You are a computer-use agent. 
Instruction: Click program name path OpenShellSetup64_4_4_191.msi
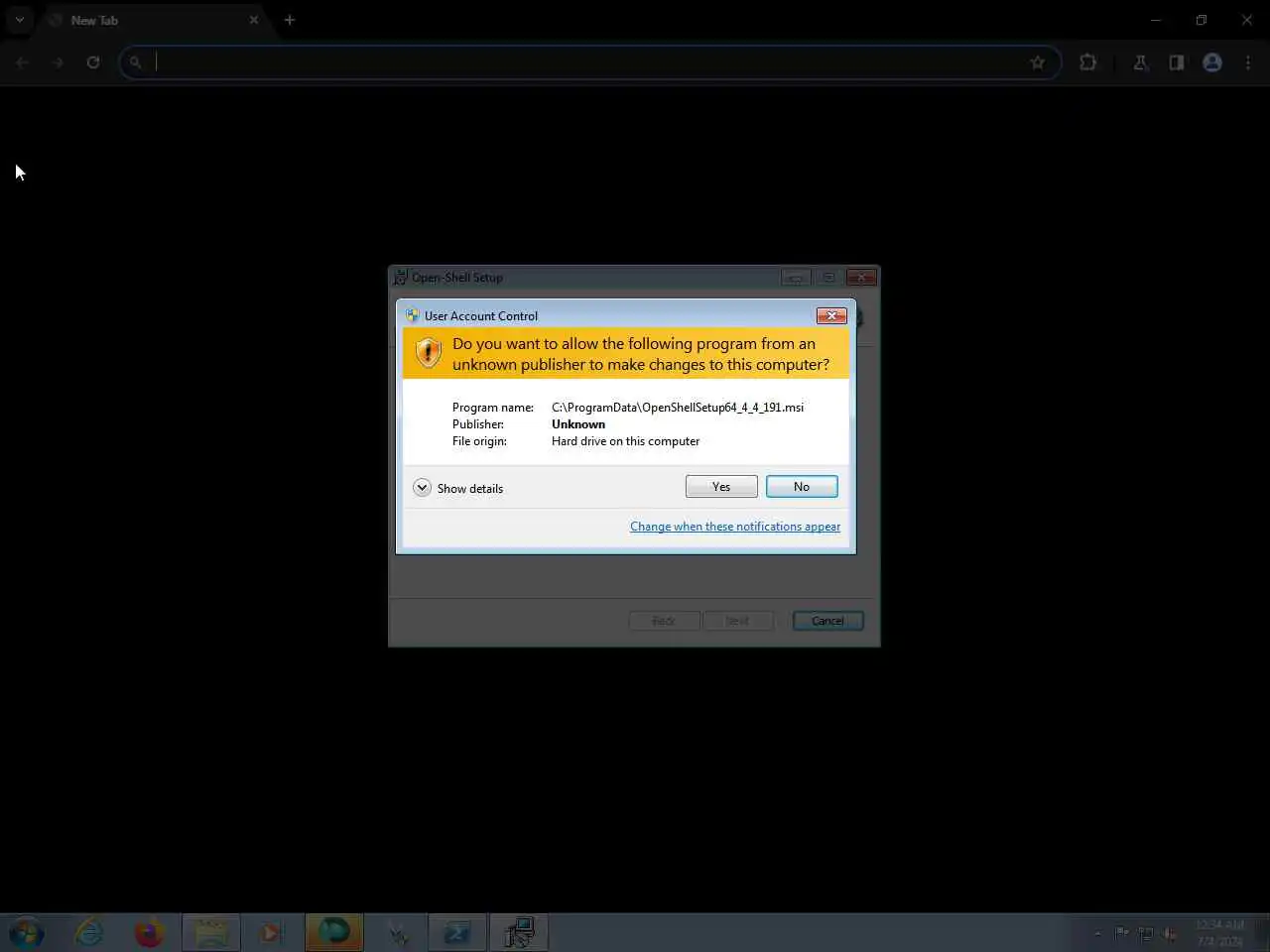point(678,408)
